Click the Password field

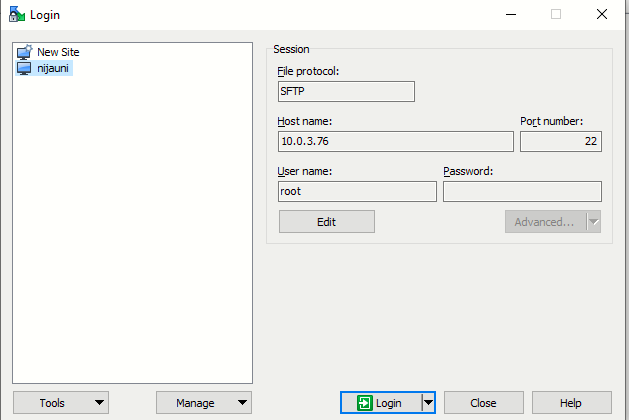click(522, 191)
